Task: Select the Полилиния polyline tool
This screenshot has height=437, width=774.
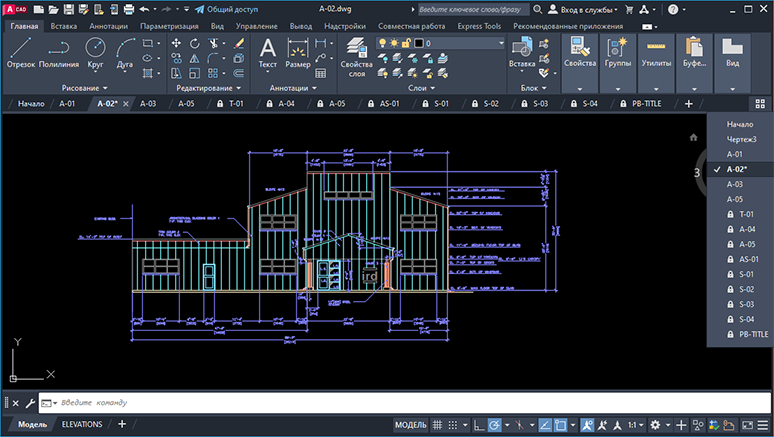Action: click(x=59, y=53)
